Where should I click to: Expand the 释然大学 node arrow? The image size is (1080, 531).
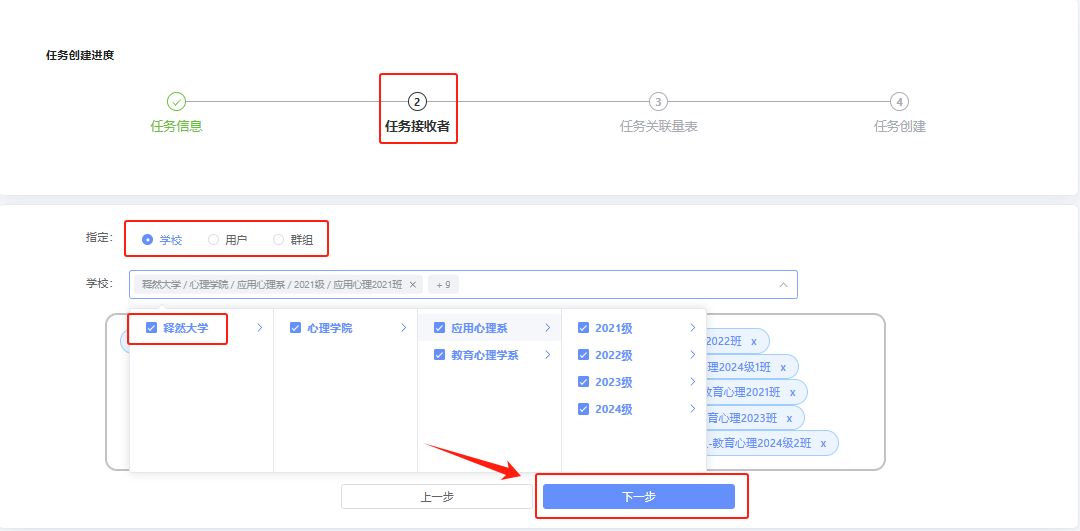[260, 328]
